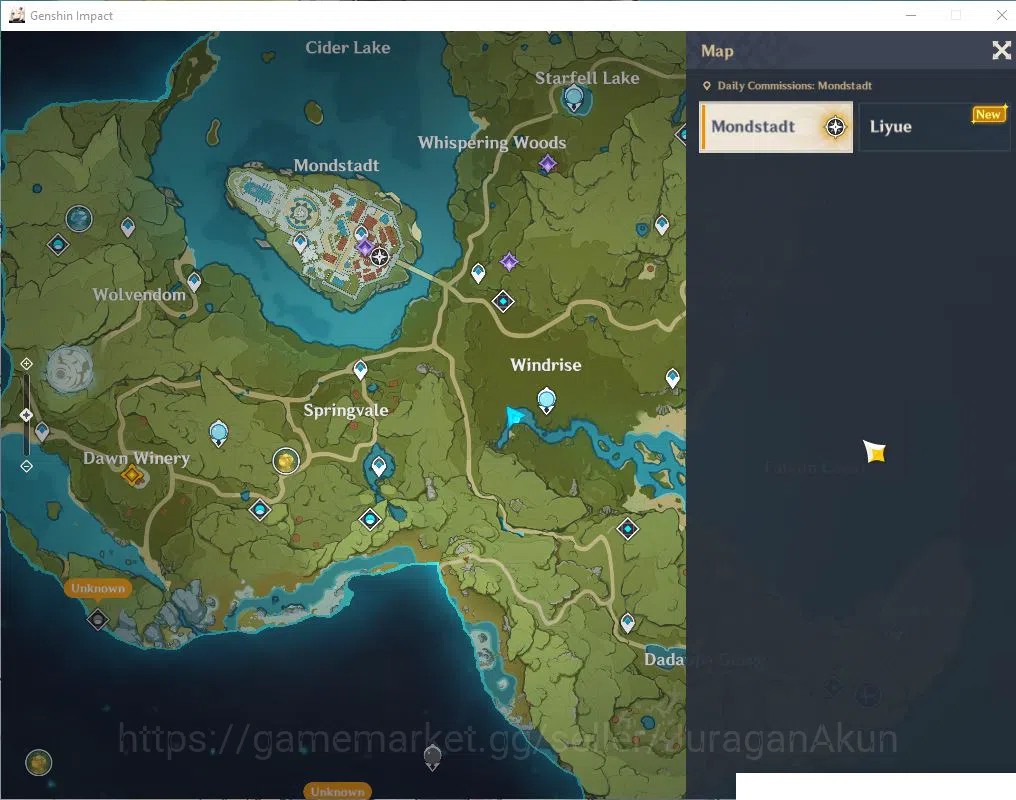Close the Map side panel
Image resolution: width=1016 pixels, height=800 pixels.
[1001, 51]
